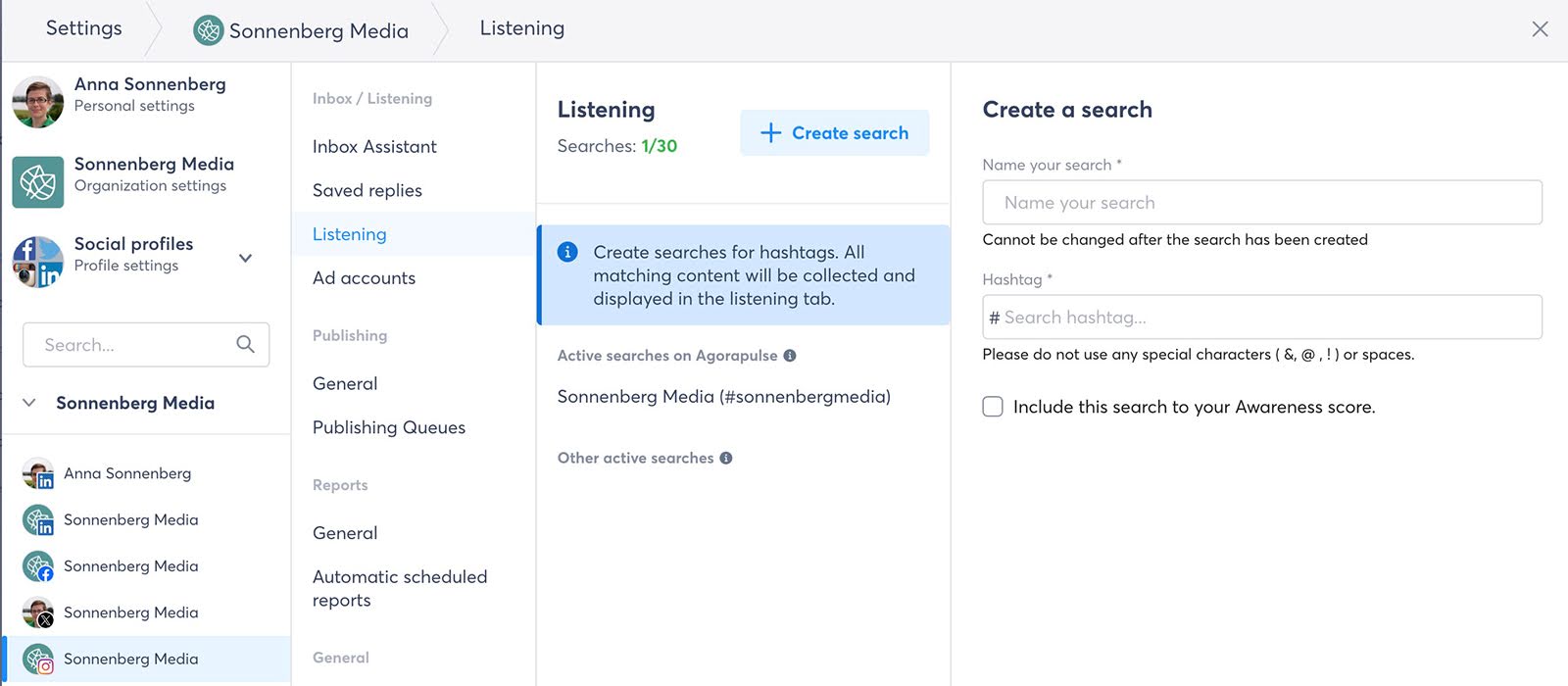Click the Create search button
The image size is (1568, 686).
[x=834, y=132]
